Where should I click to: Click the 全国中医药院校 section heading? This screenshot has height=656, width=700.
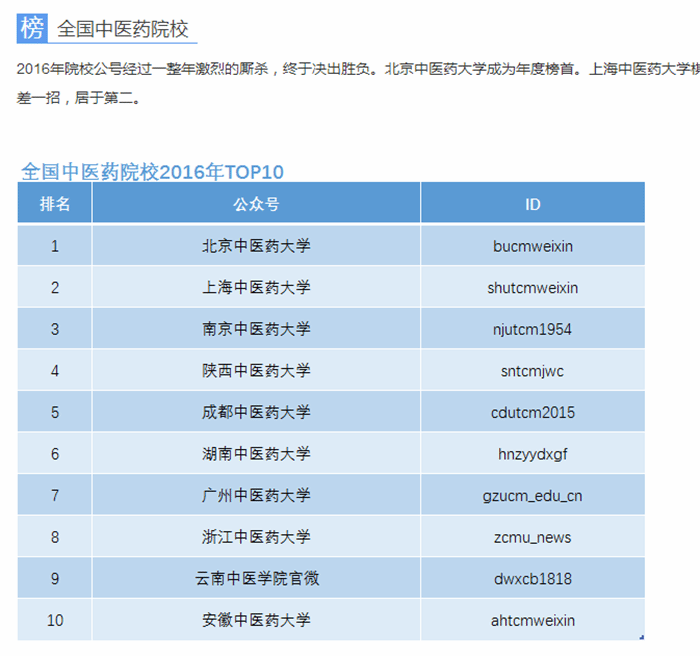pos(123,29)
